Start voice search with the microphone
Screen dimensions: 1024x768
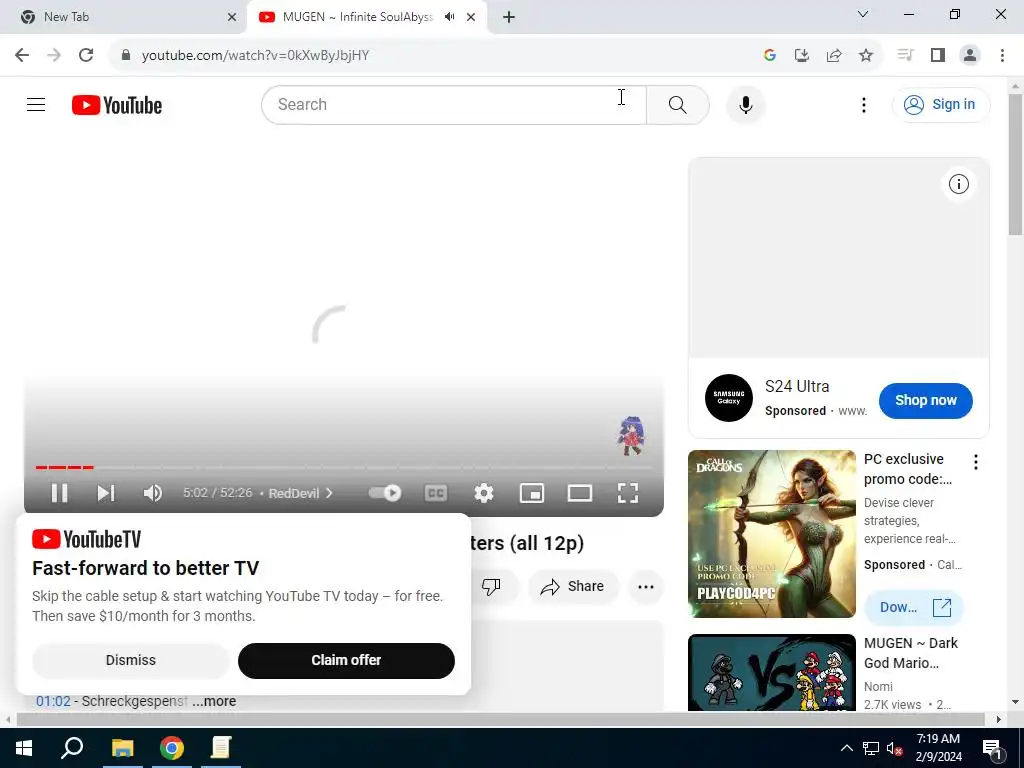pyautogui.click(x=745, y=104)
